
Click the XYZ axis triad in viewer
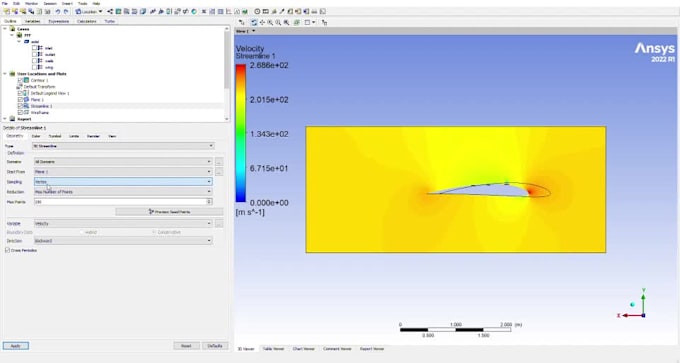[633, 304]
